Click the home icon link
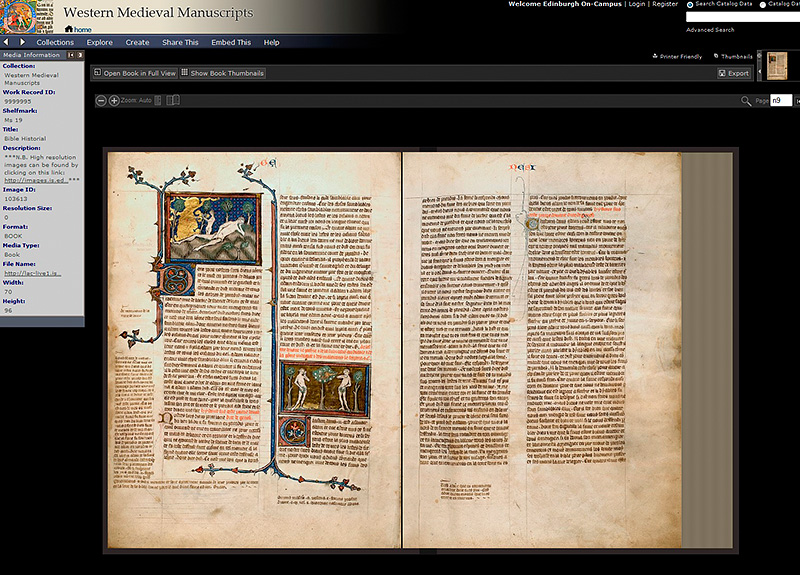800x575 pixels. click(78, 29)
